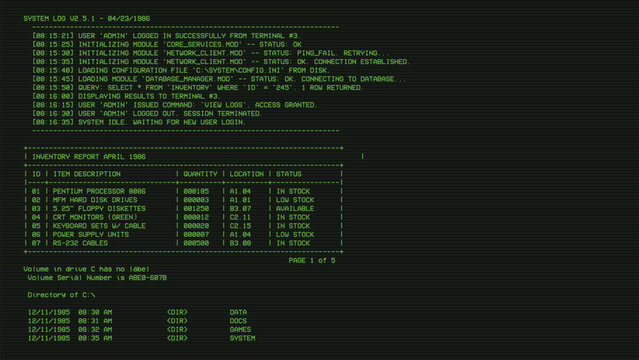Select the 'CORE_SERVICES.MOD' log line
Viewport: 639px width, 360px height.
(167, 44)
